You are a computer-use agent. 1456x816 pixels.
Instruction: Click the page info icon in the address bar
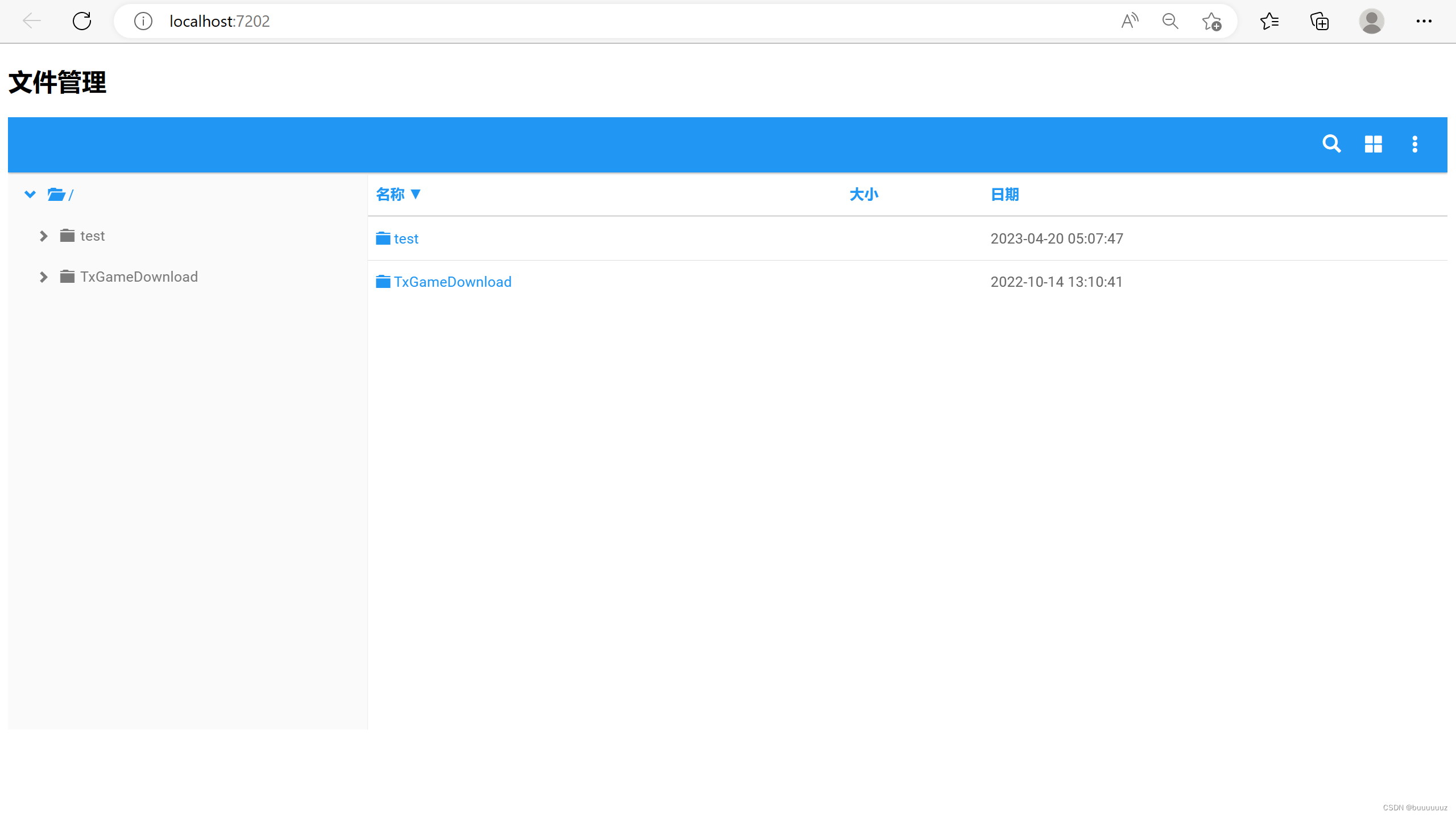coord(143,21)
